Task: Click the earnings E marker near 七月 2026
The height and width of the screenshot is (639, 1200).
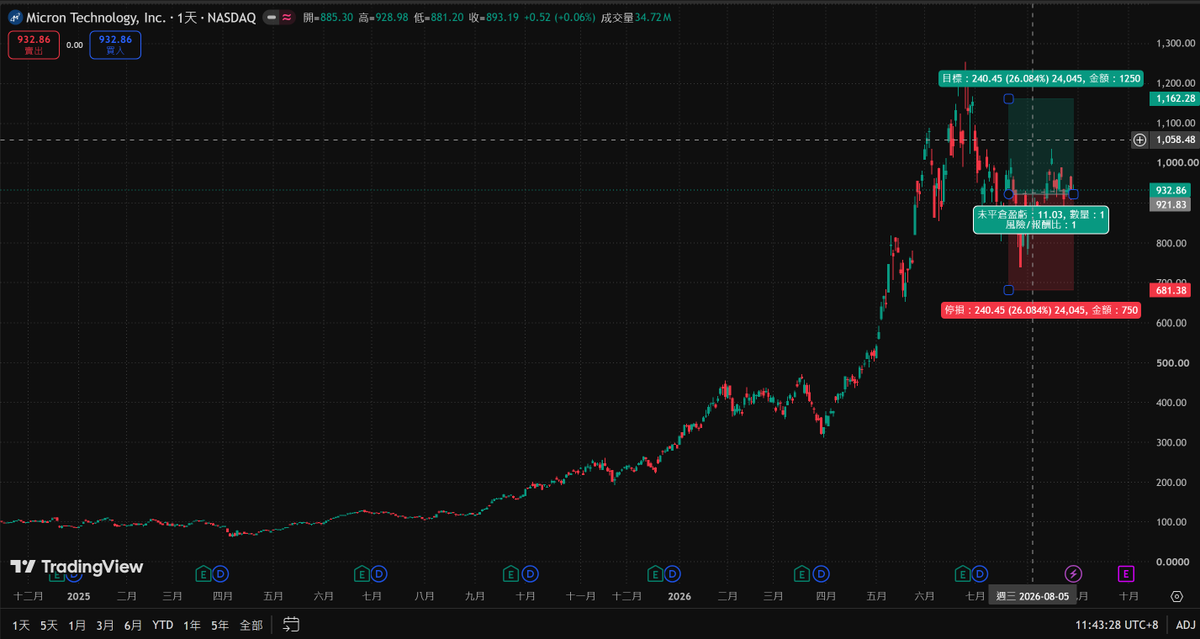Action: click(x=963, y=573)
